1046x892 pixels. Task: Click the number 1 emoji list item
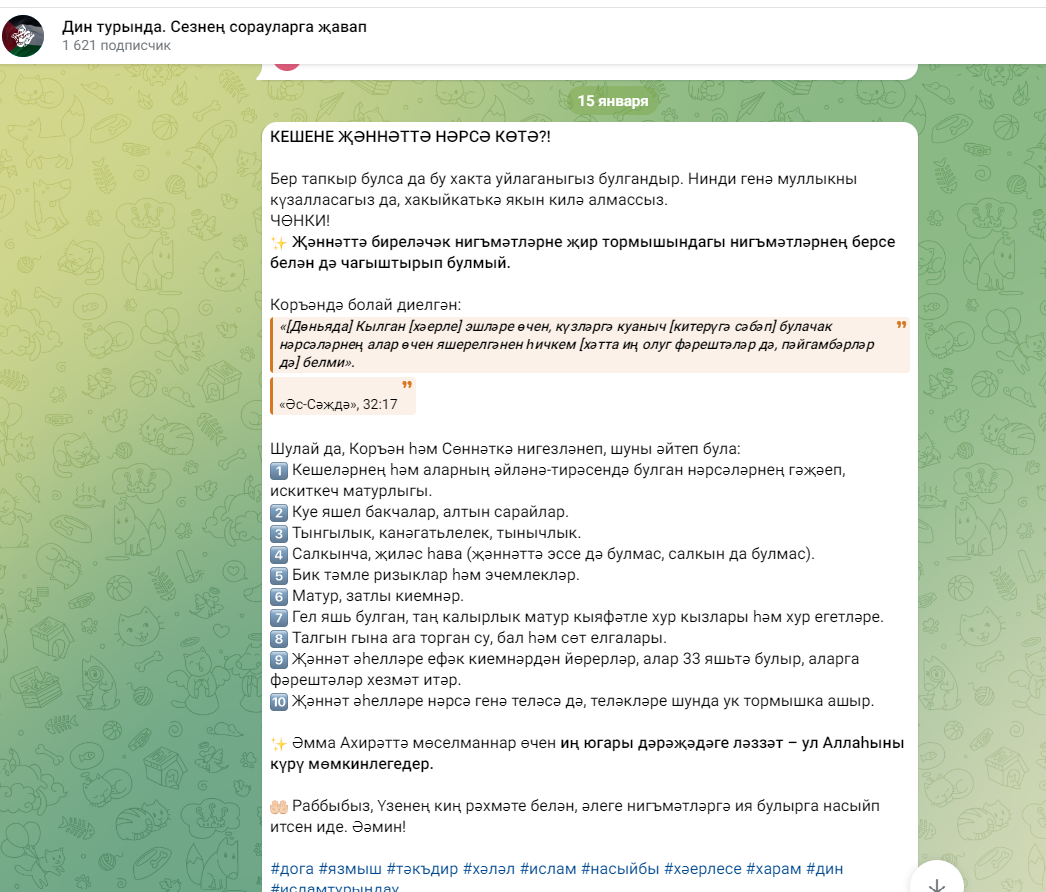279,471
